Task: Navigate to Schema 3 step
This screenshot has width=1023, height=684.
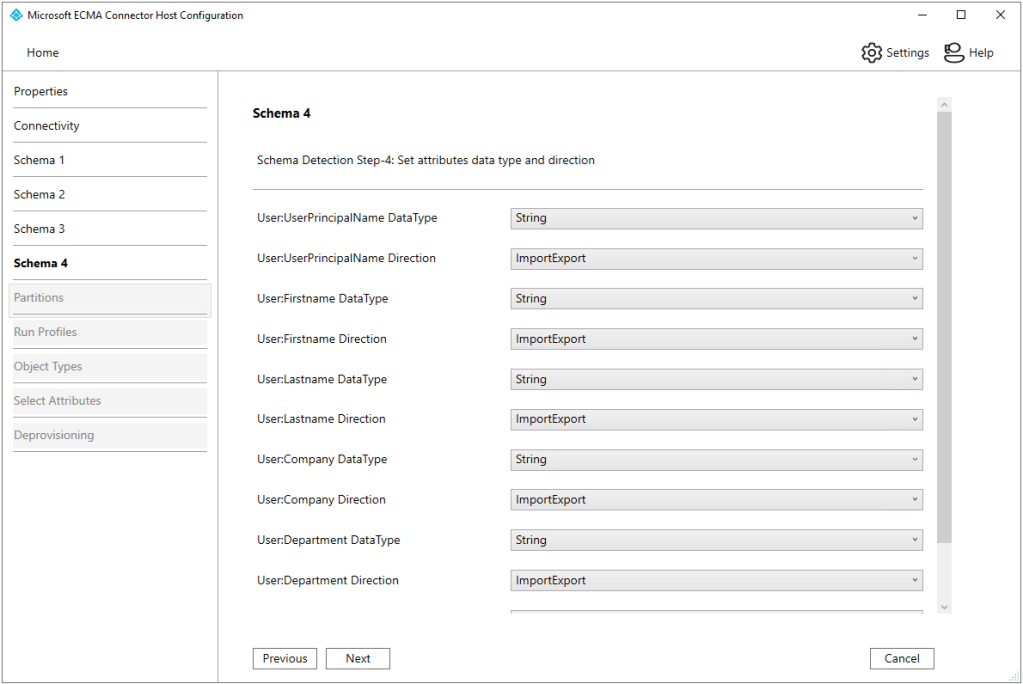Action: 40,229
